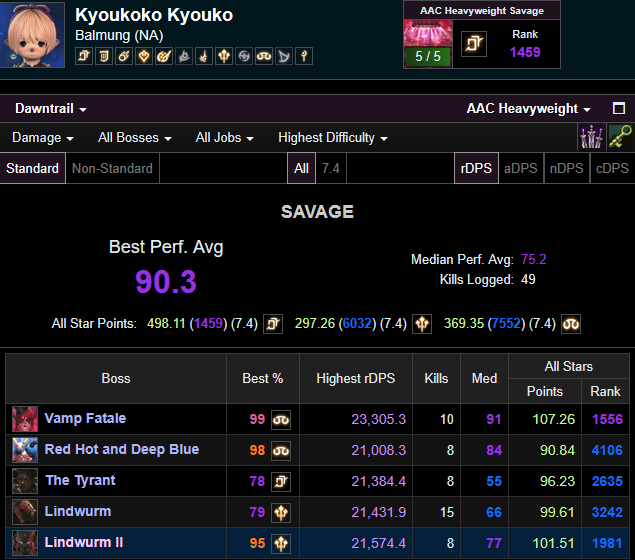
Task: Click the 21,574.4 rDPS value
Action: [378, 543]
